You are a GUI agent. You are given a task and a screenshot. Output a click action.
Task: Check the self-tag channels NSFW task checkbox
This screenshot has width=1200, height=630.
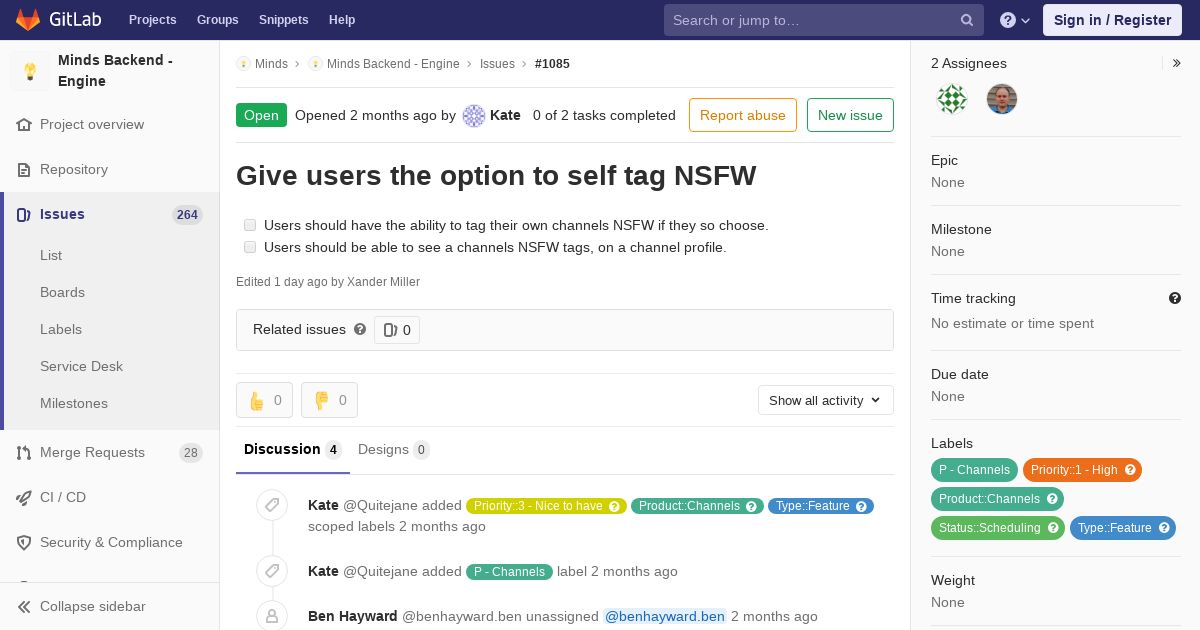[x=250, y=225]
